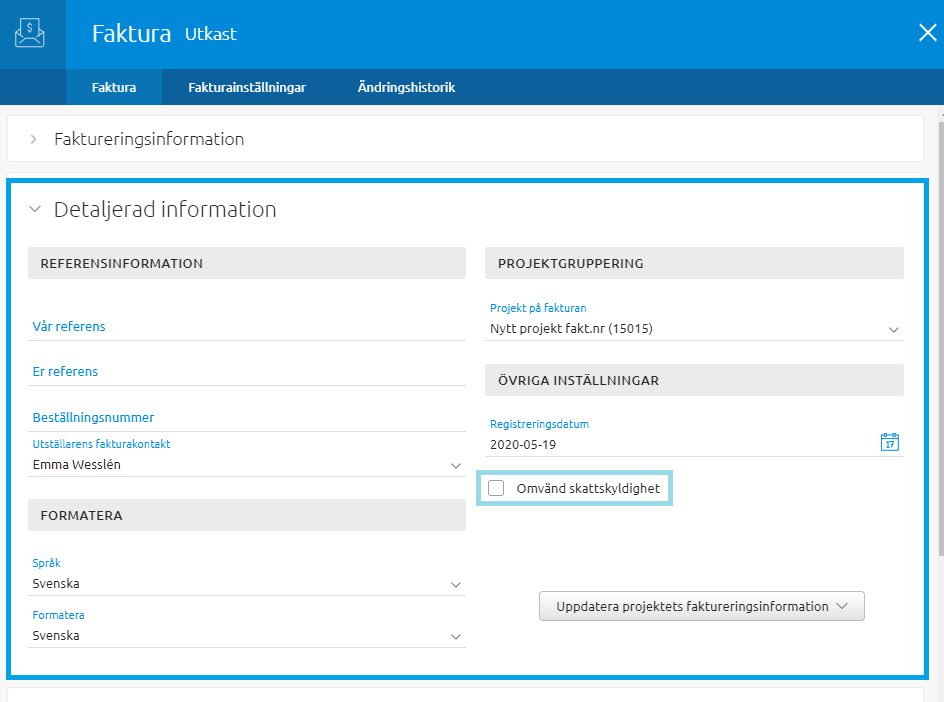Switch to the Ändringshistorik tab

click(x=406, y=88)
